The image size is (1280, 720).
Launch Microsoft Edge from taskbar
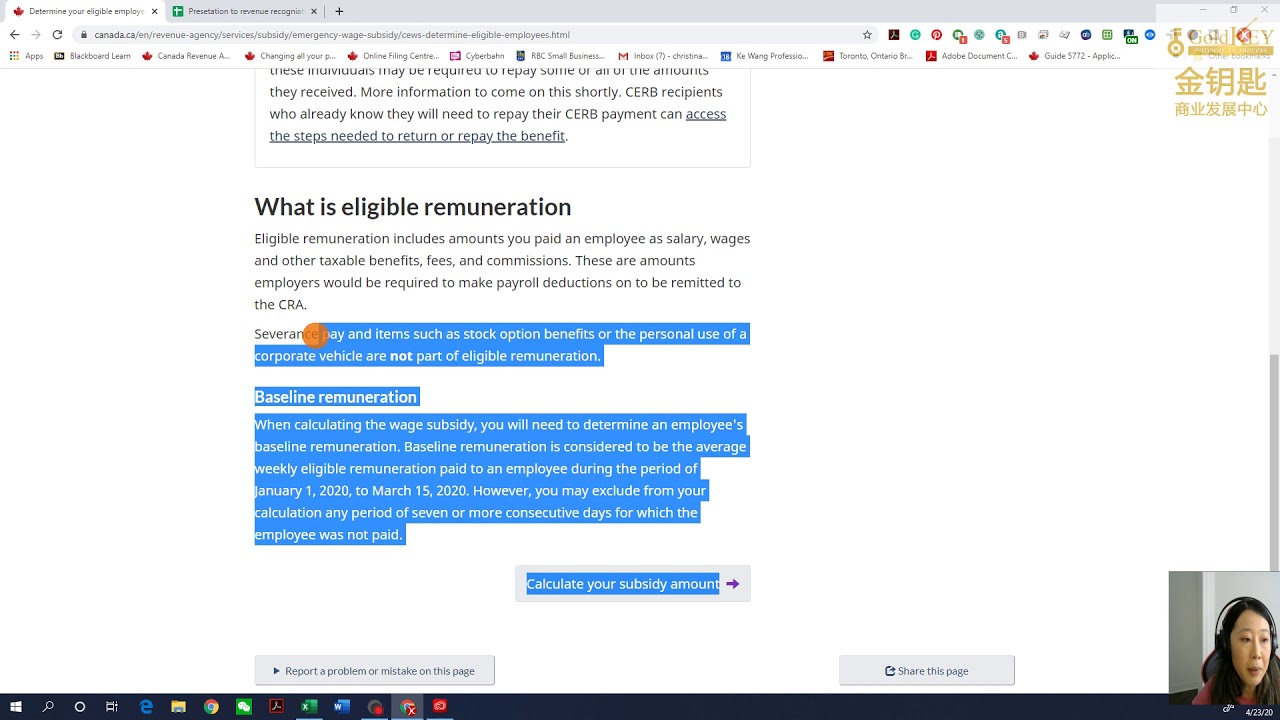[146, 707]
